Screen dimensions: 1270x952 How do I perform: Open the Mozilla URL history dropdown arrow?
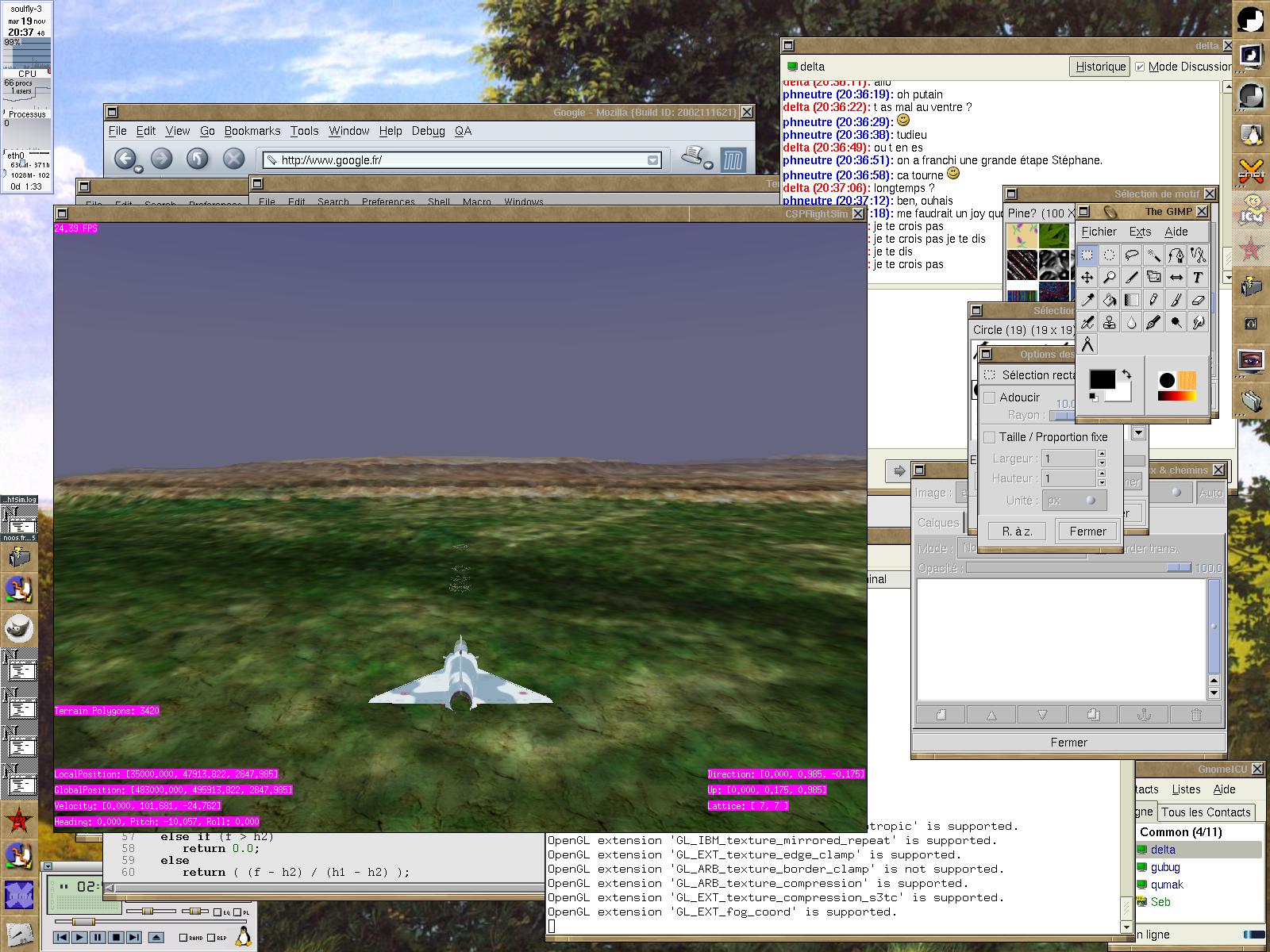(x=652, y=160)
